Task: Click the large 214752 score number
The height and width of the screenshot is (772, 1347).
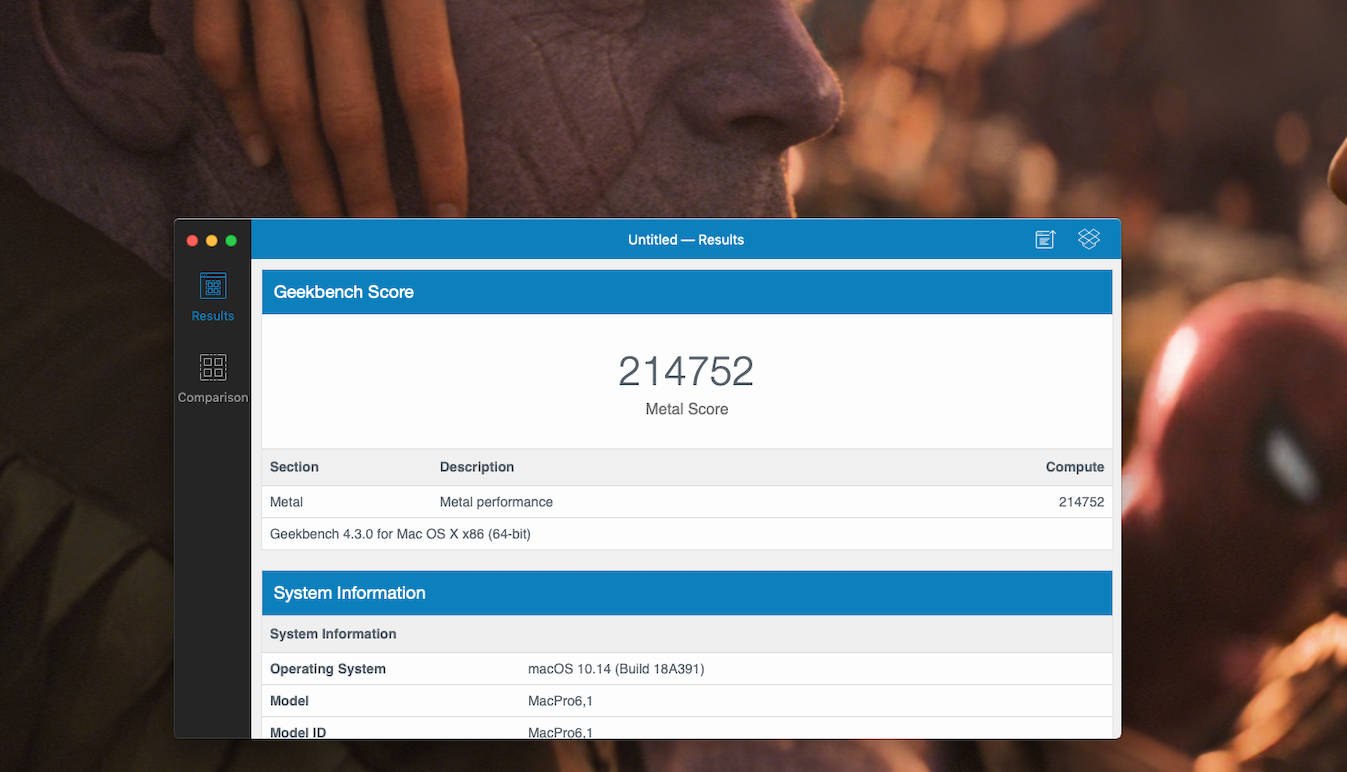Action: pos(686,371)
